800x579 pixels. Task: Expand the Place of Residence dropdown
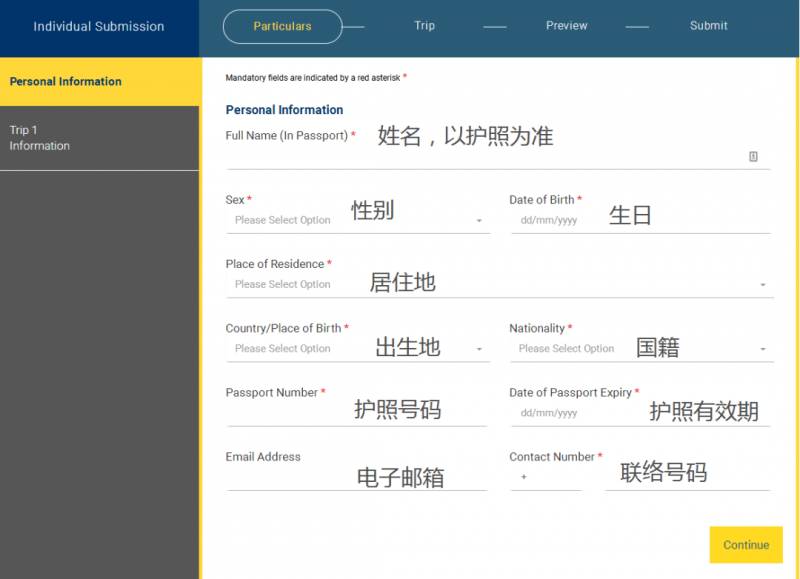(x=498, y=285)
